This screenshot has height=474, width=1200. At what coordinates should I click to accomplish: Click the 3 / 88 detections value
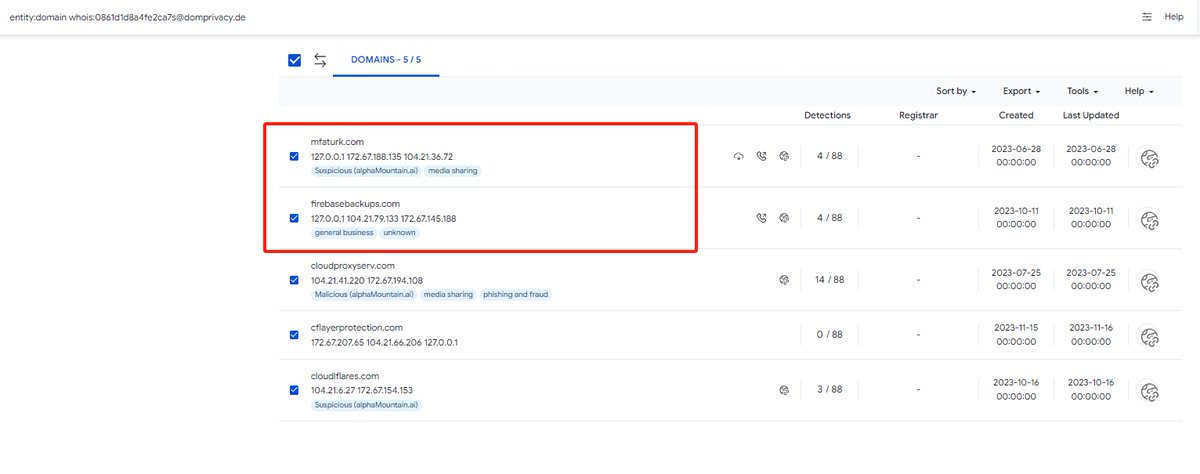point(829,389)
